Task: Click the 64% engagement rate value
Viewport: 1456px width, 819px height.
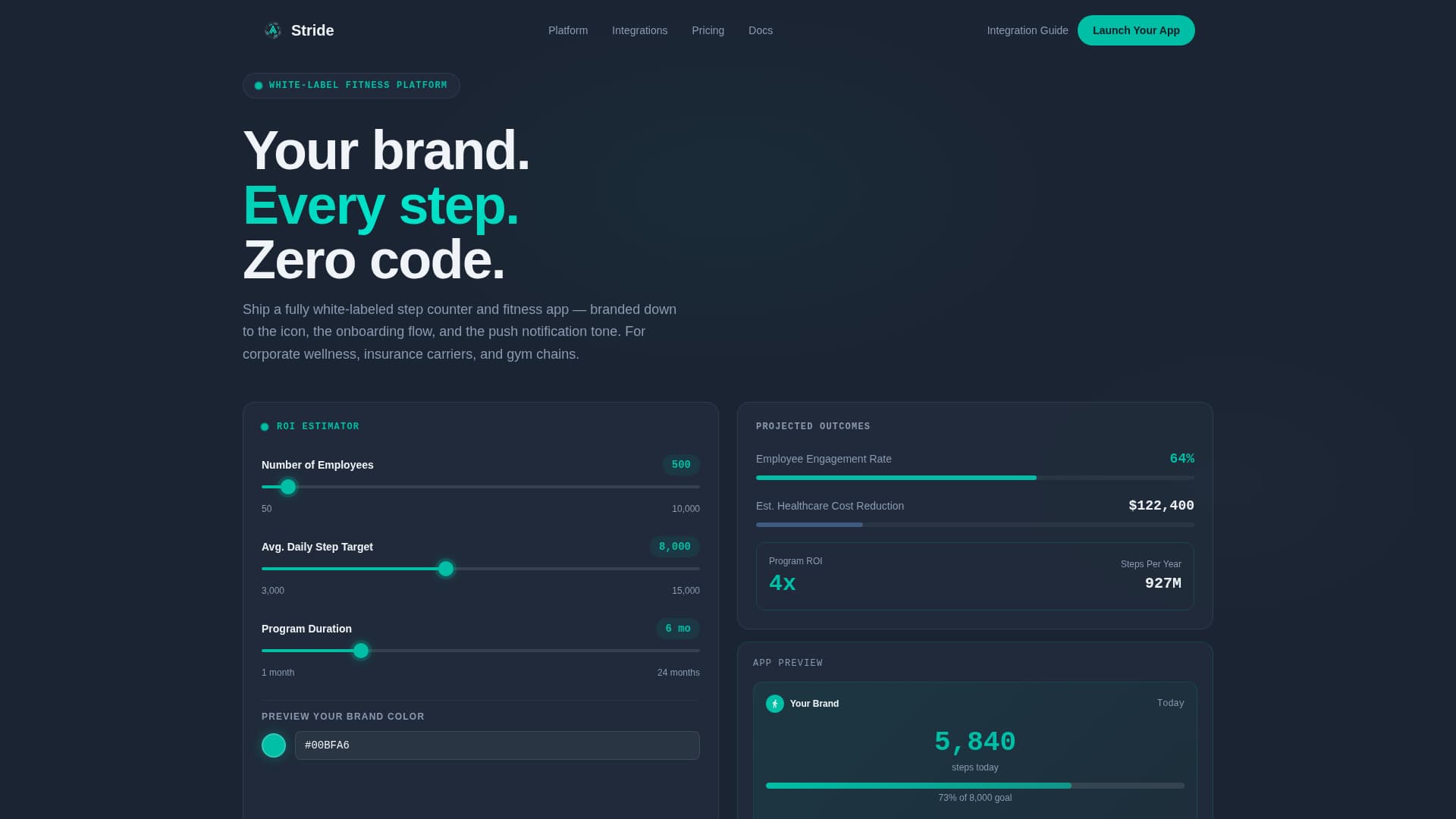Action: (1181, 459)
